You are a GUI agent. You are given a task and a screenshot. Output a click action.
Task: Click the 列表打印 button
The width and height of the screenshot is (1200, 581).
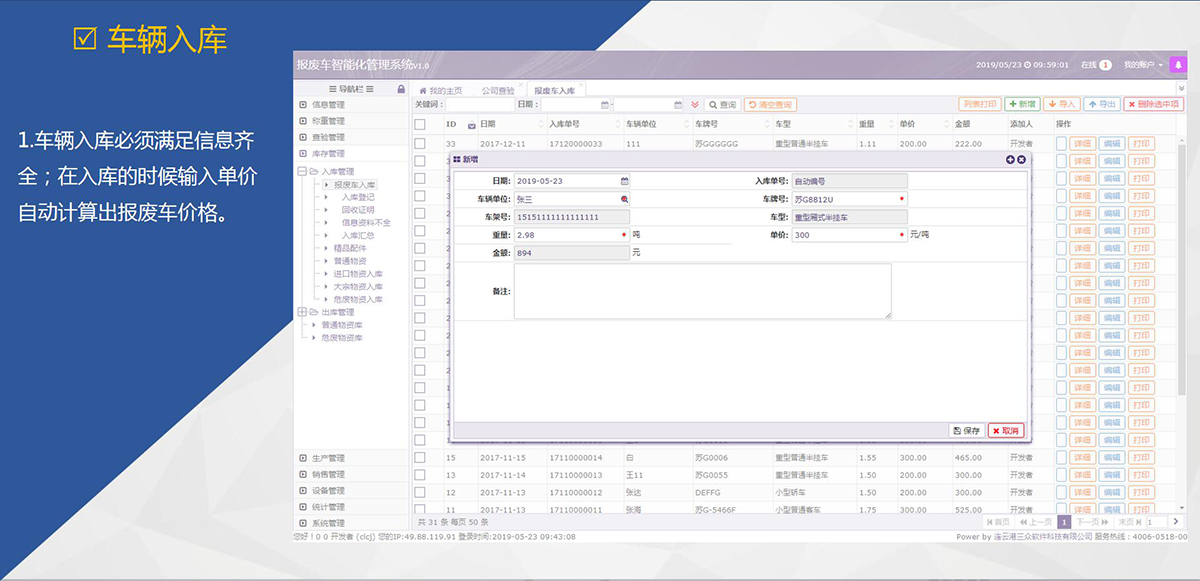[979, 104]
